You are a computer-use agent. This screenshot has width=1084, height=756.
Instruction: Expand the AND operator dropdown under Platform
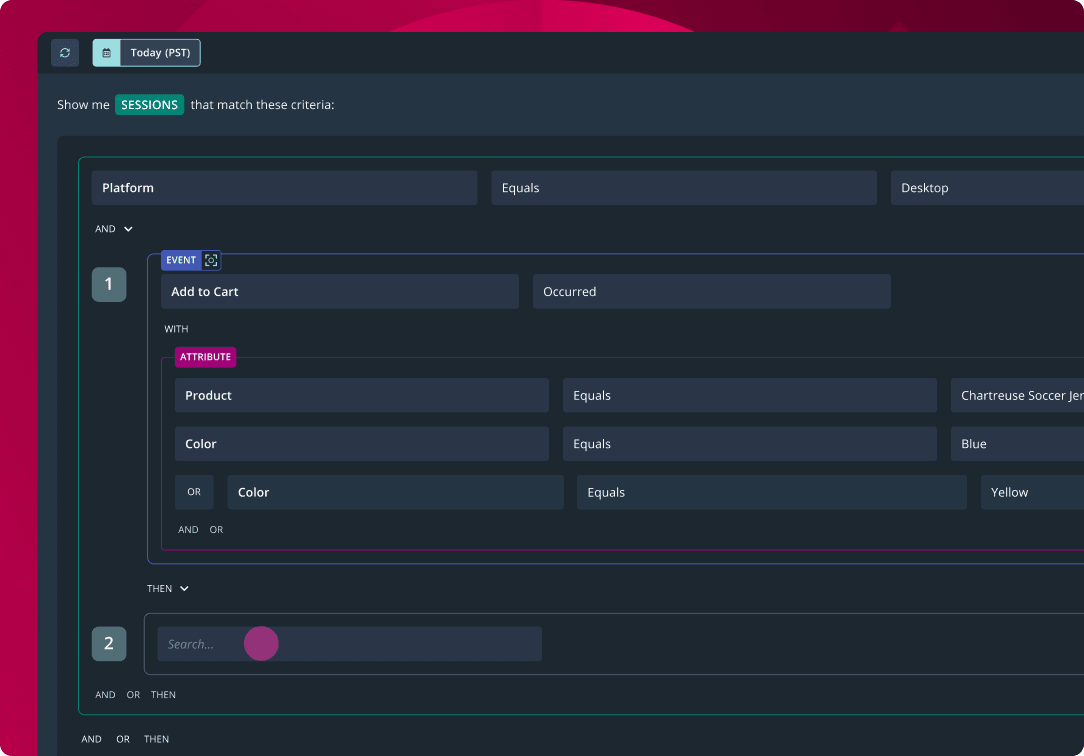pyautogui.click(x=114, y=229)
